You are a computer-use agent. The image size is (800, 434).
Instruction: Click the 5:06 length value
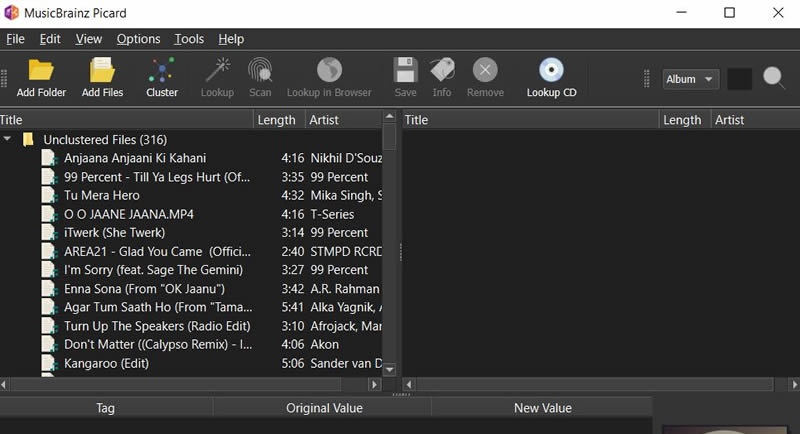tap(292, 363)
